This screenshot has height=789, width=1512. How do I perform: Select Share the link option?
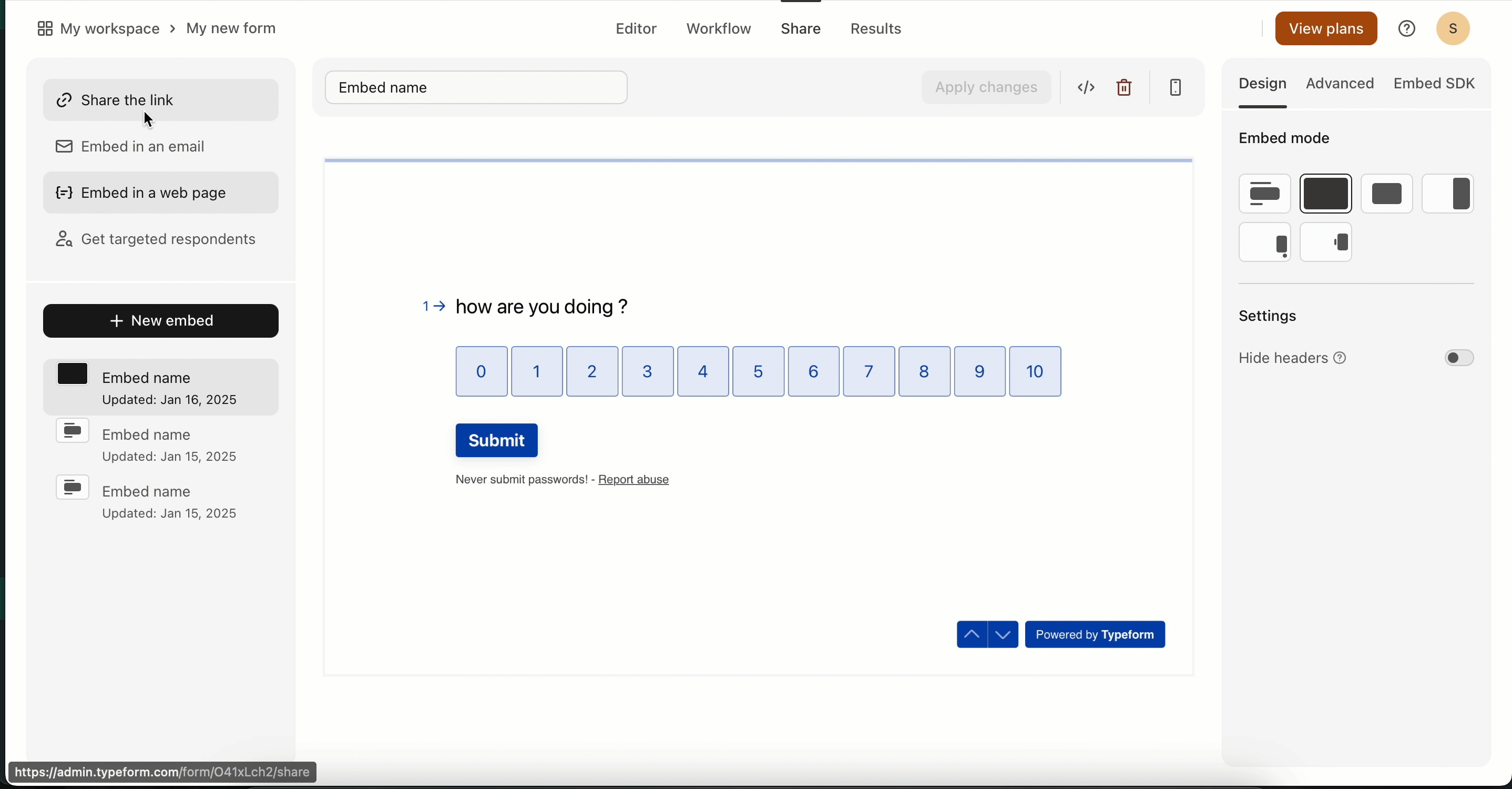point(161,100)
